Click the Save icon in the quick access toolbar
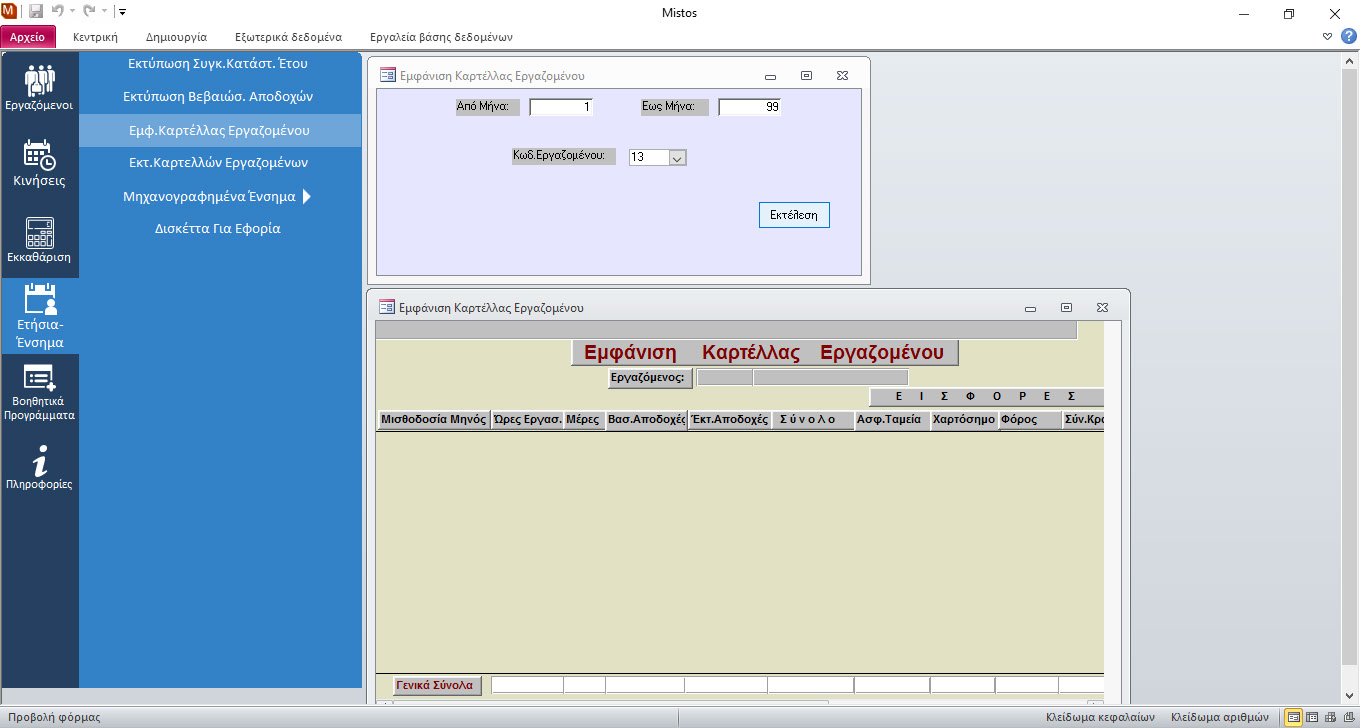 pos(36,12)
